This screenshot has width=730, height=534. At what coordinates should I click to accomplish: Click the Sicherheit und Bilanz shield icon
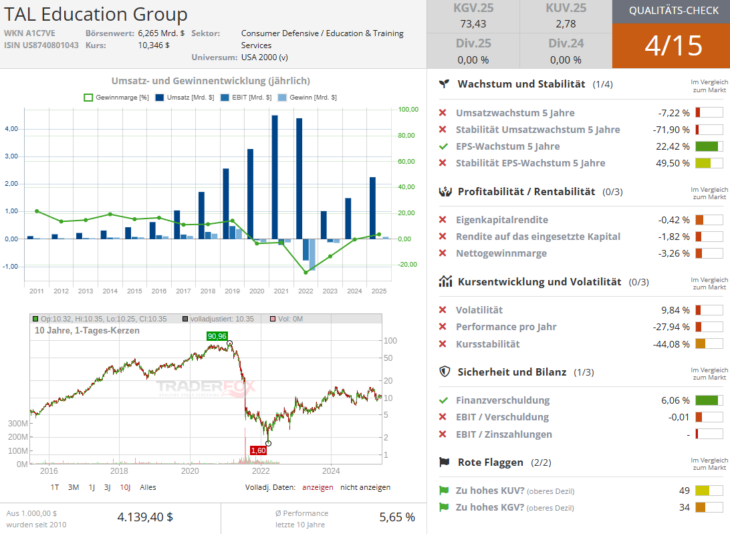pyautogui.click(x=445, y=372)
